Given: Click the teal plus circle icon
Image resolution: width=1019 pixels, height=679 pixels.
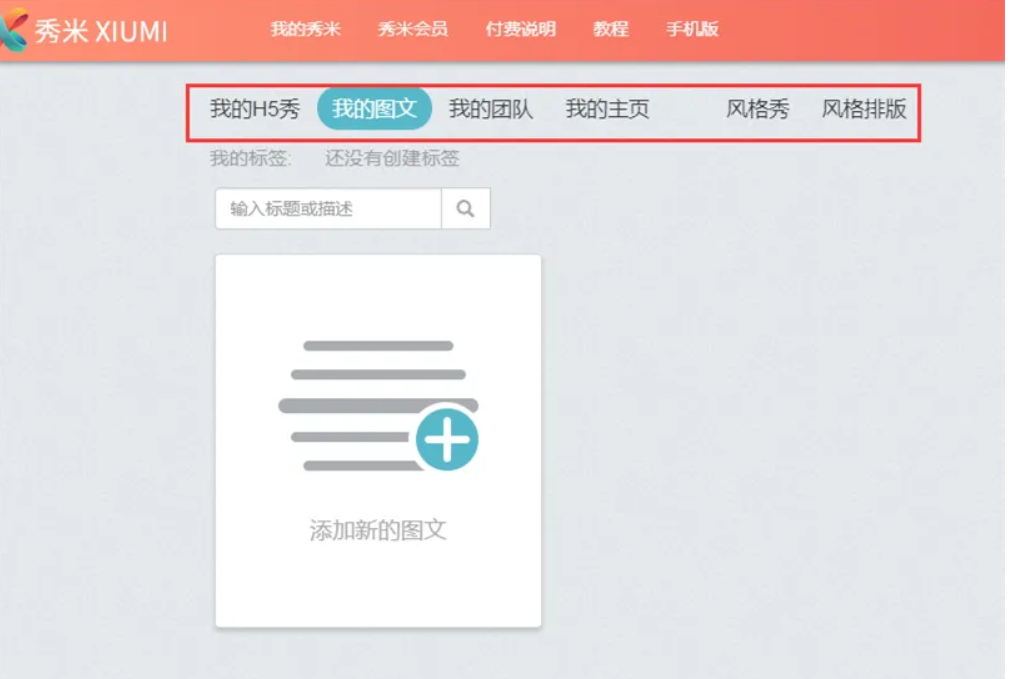Looking at the screenshot, I should point(446,439).
